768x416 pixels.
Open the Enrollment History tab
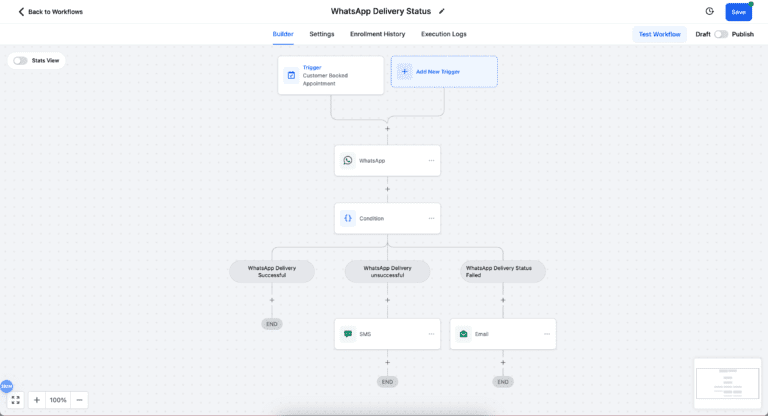click(x=378, y=34)
